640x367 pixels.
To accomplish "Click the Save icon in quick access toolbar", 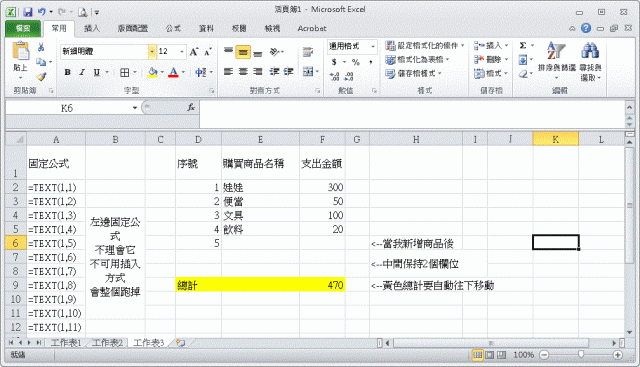I will tap(27, 12).
